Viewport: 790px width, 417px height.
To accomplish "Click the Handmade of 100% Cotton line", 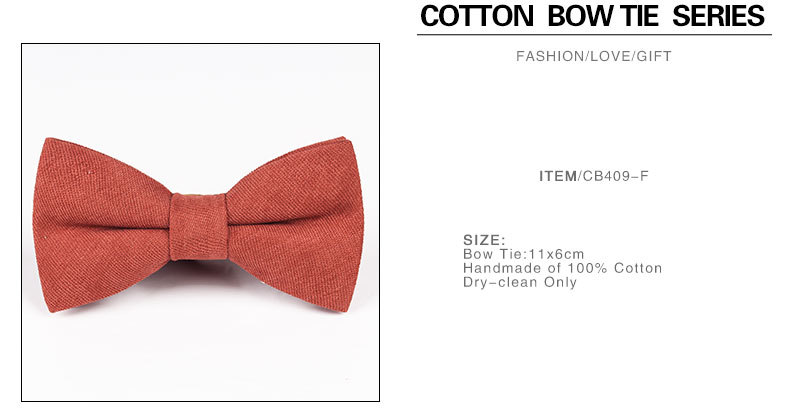I will (562, 268).
